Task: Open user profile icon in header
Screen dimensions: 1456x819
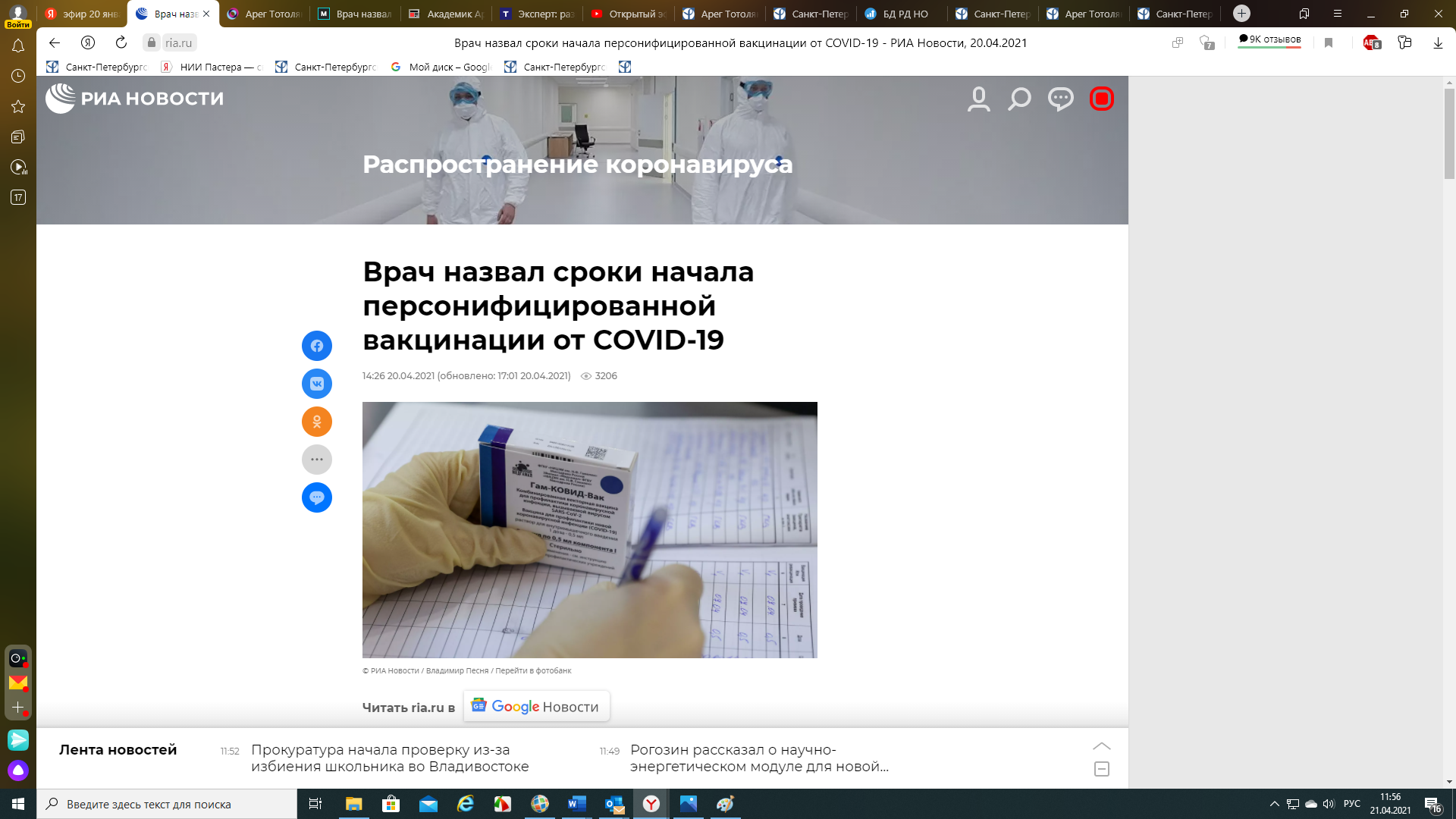Action: [x=979, y=99]
